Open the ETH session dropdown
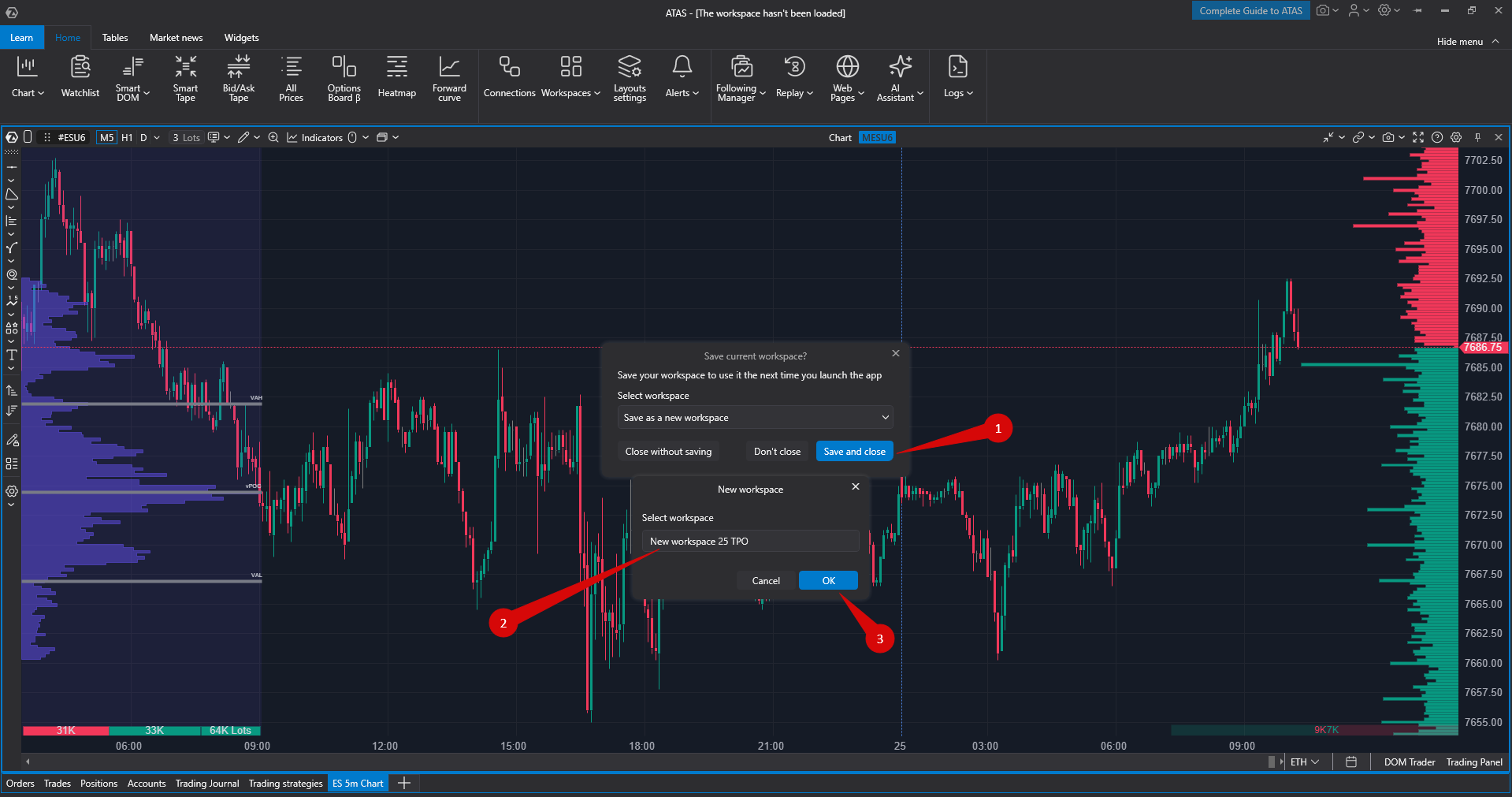The image size is (1512, 797). tap(1305, 762)
